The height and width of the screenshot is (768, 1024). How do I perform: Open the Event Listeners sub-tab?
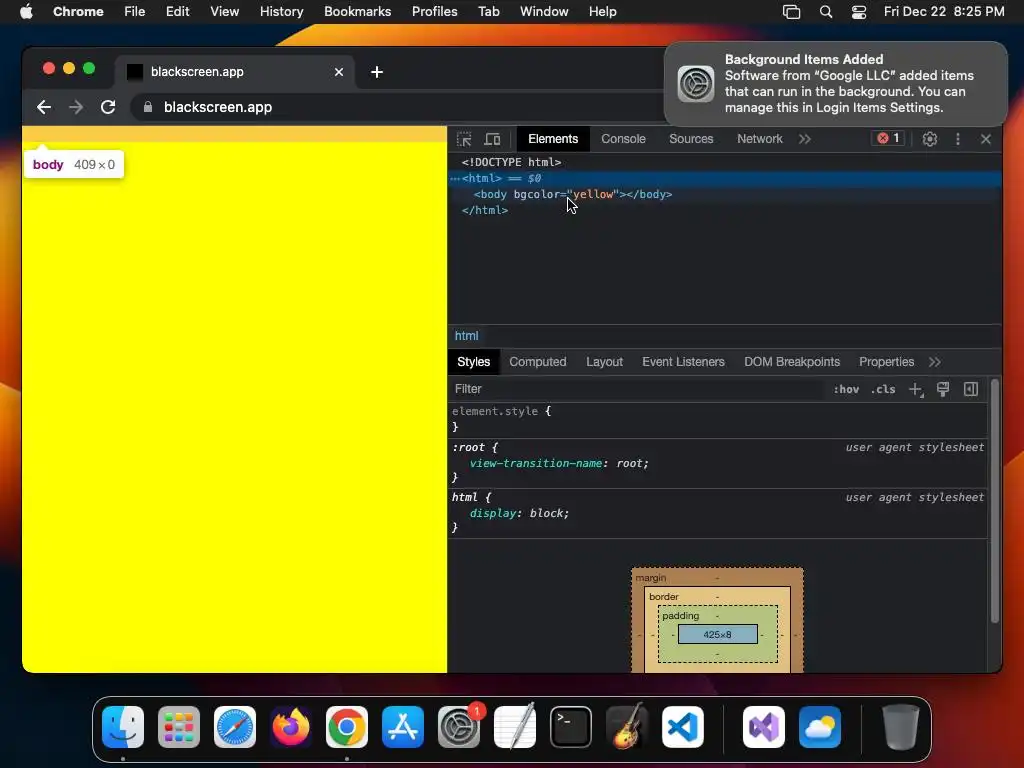[683, 362]
